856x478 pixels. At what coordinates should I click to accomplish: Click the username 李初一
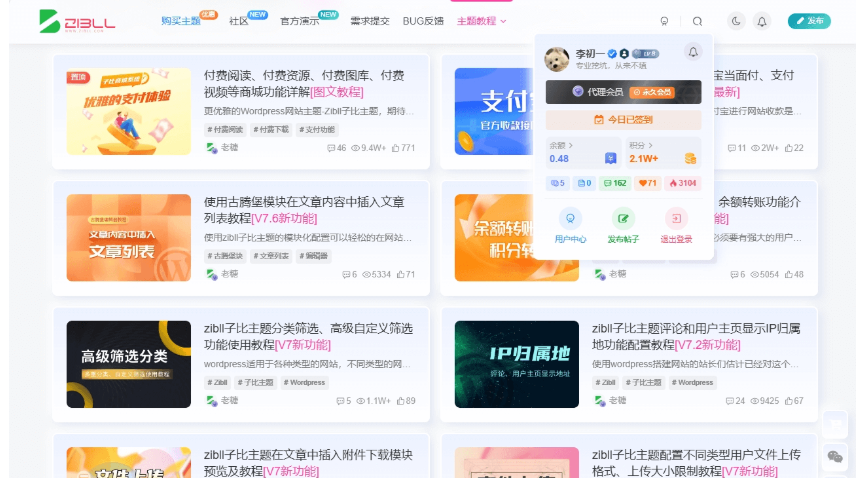(590, 53)
